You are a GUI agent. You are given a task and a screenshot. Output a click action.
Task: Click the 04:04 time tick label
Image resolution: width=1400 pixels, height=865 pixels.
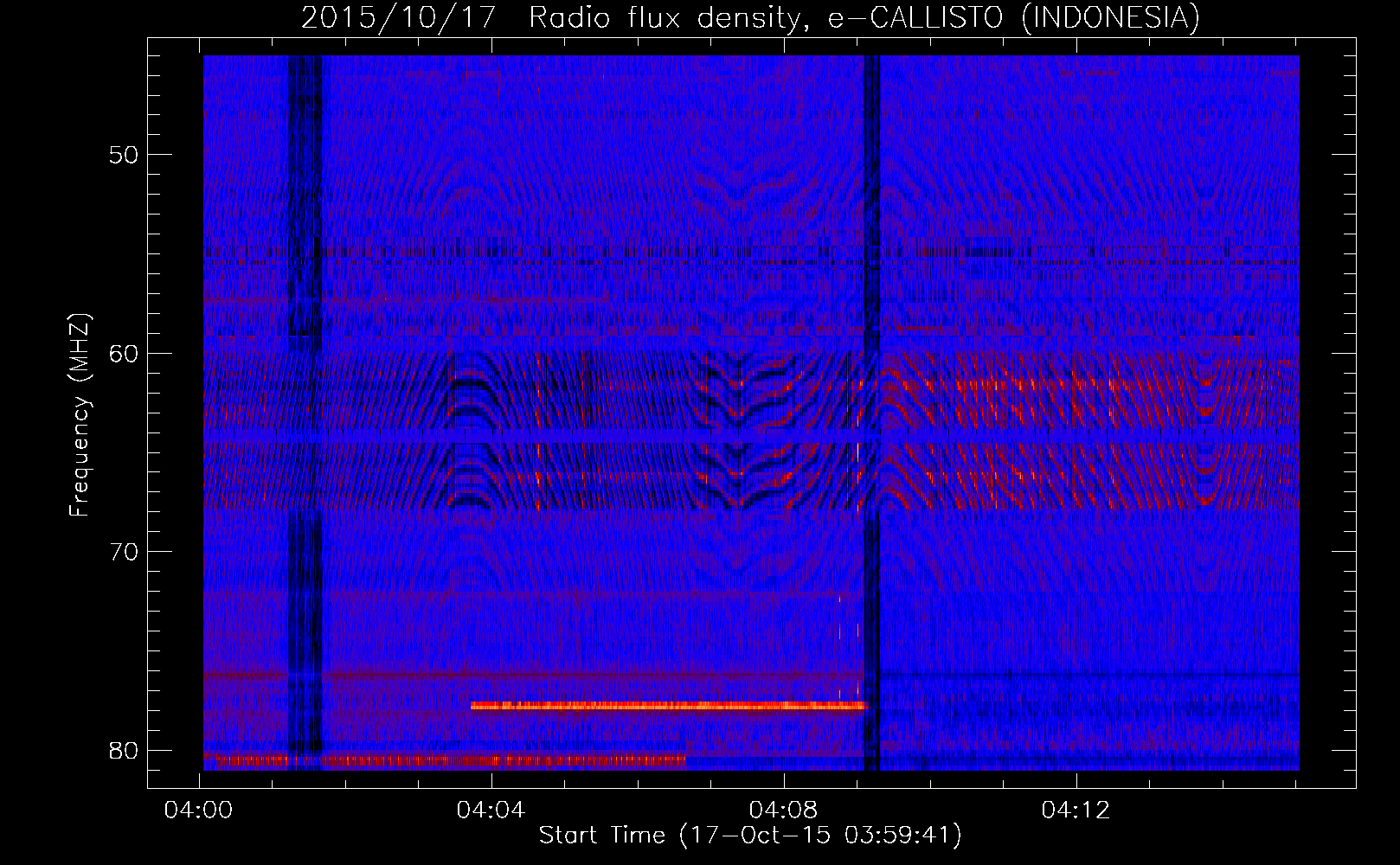pyautogui.click(x=491, y=811)
